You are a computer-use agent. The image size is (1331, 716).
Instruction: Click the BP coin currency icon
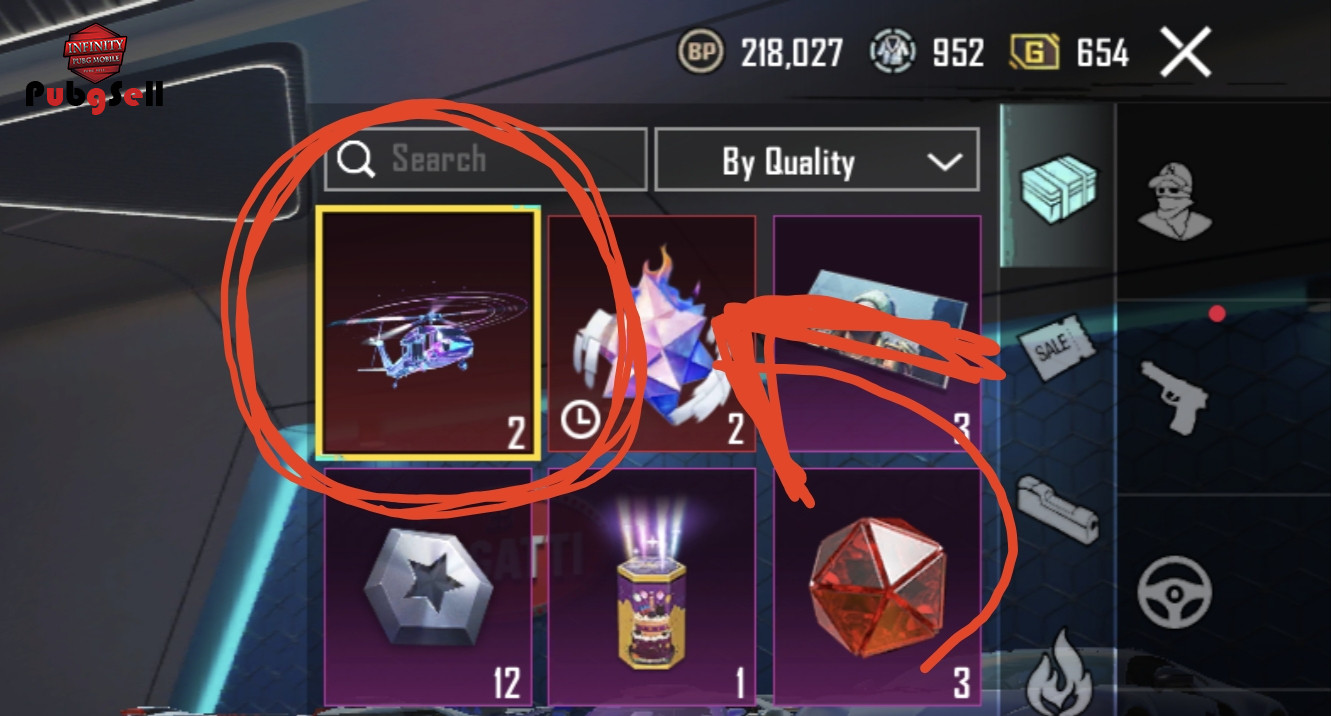tap(702, 52)
